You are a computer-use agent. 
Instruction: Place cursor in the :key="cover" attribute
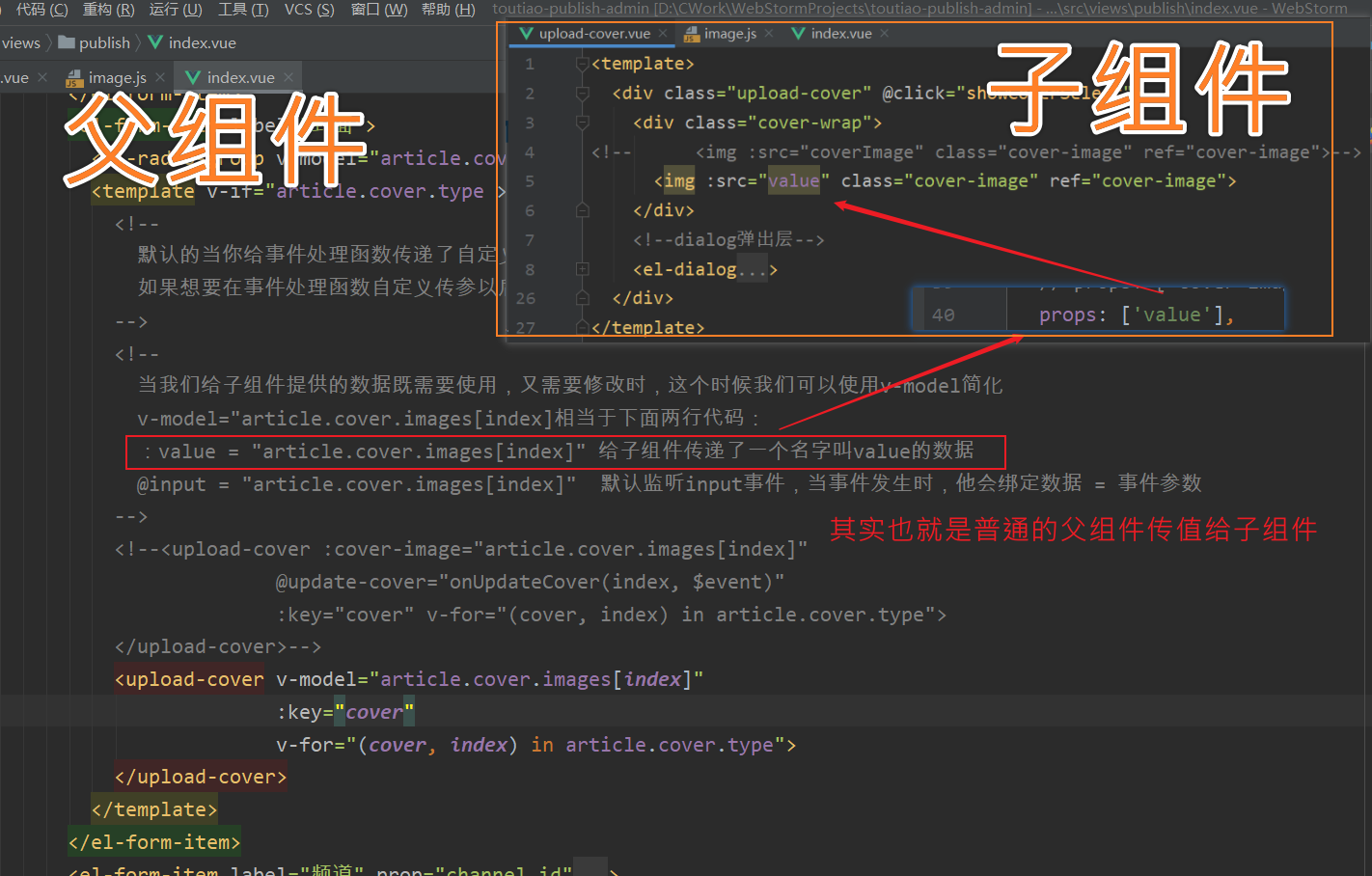tap(345, 712)
